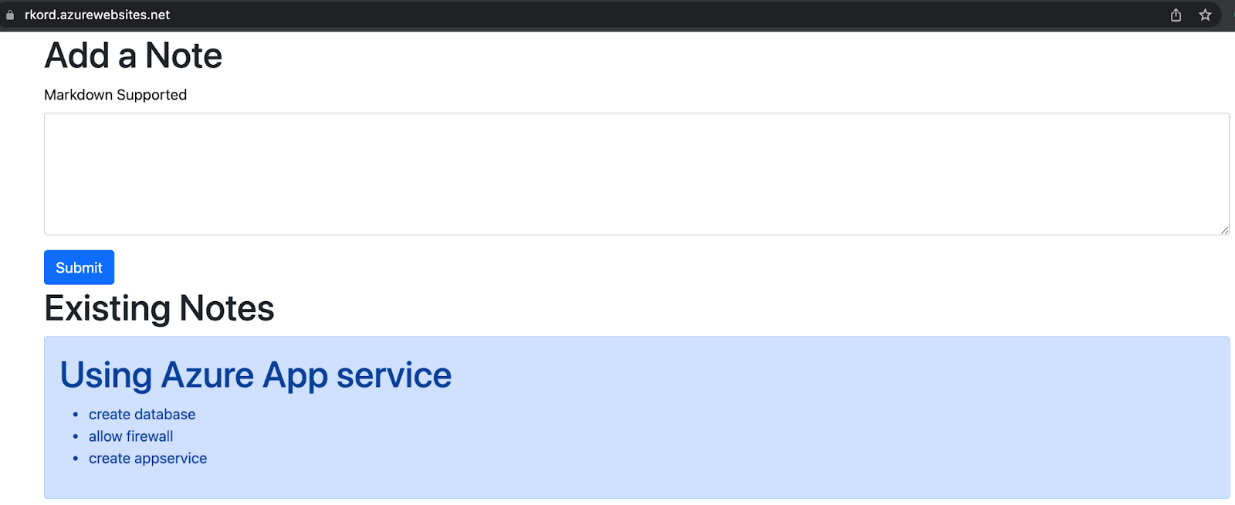Submit the new note
Image resolution: width=1235 pixels, height=505 pixels.
tap(79, 267)
